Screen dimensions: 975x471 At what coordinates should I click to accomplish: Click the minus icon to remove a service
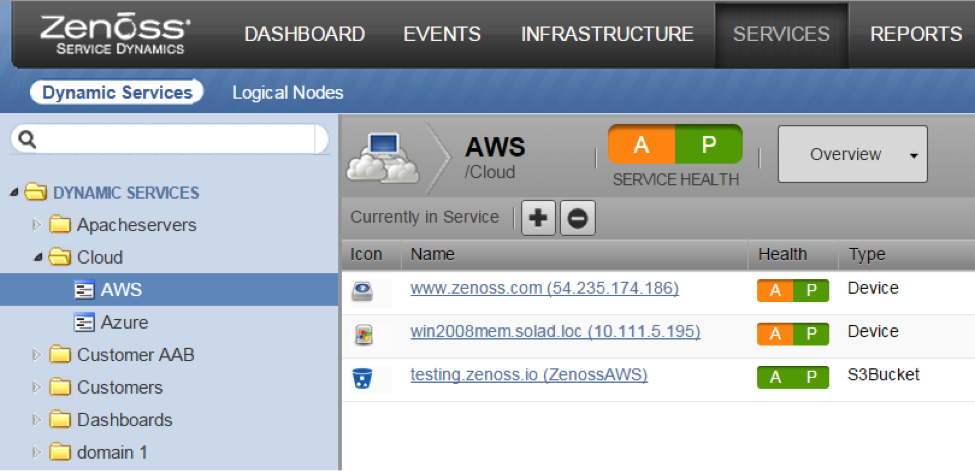tap(577, 218)
